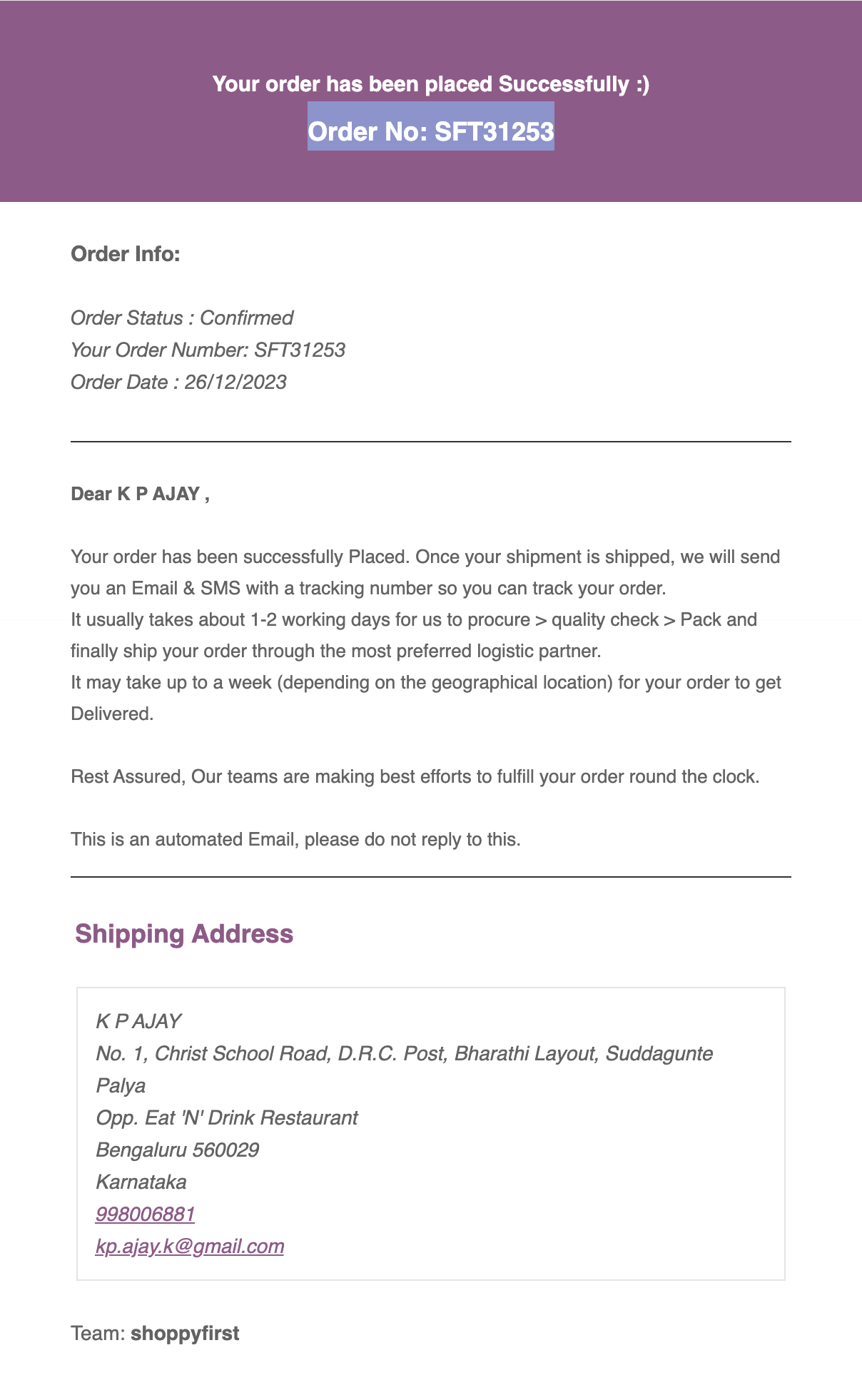Click the phone number link 998006881
The width and height of the screenshot is (862, 1400).
[x=145, y=1214]
